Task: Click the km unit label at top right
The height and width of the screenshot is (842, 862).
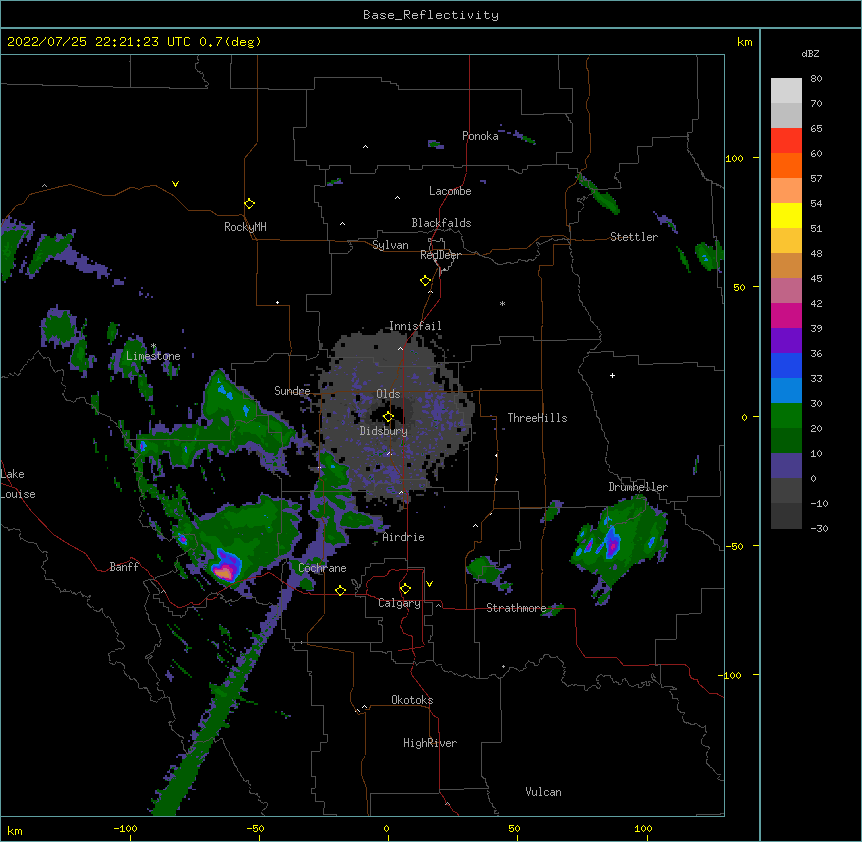Action: point(744,42)
